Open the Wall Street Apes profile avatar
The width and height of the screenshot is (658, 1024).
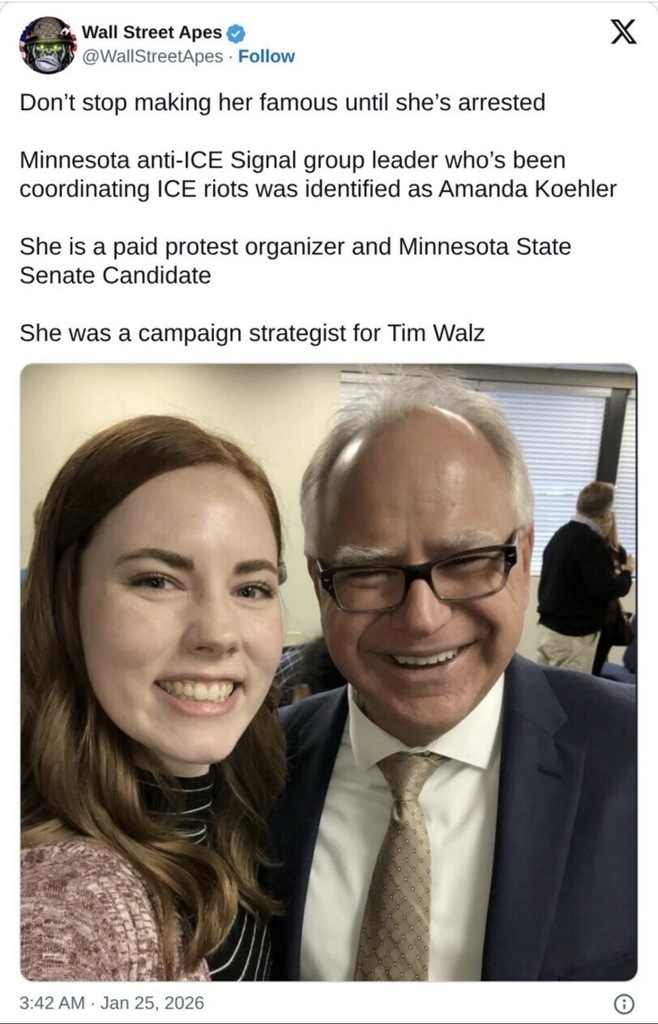point(48,44)
